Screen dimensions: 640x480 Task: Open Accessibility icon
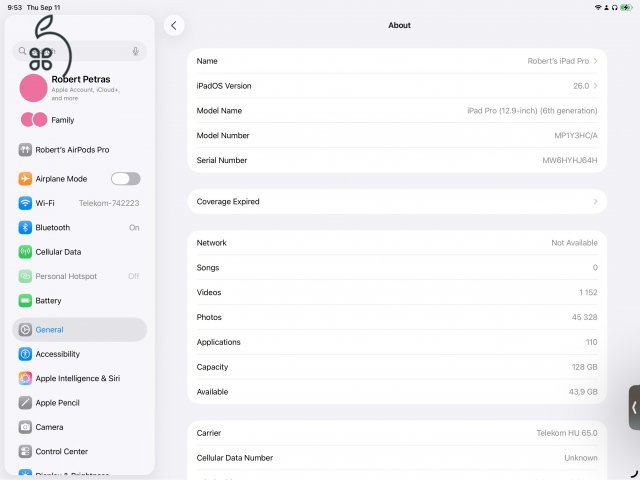pyautogui.click(x=25, y=354)
